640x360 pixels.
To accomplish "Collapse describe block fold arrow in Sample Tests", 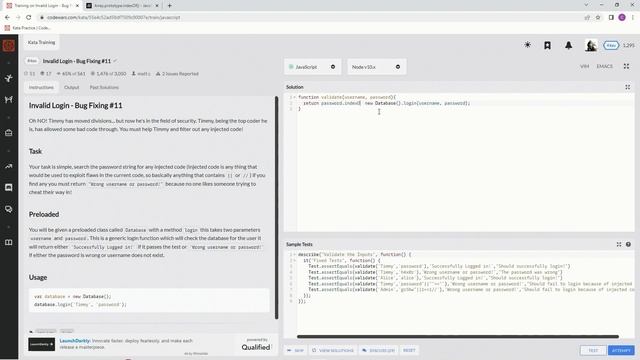I will pos(294,255).
